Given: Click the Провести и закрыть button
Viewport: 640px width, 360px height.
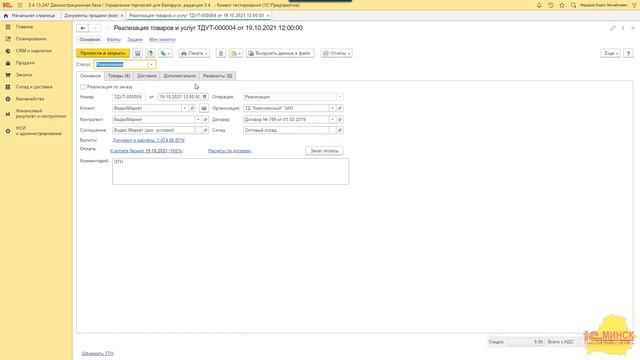Looking at the screenshot, I should coord(103,53).
